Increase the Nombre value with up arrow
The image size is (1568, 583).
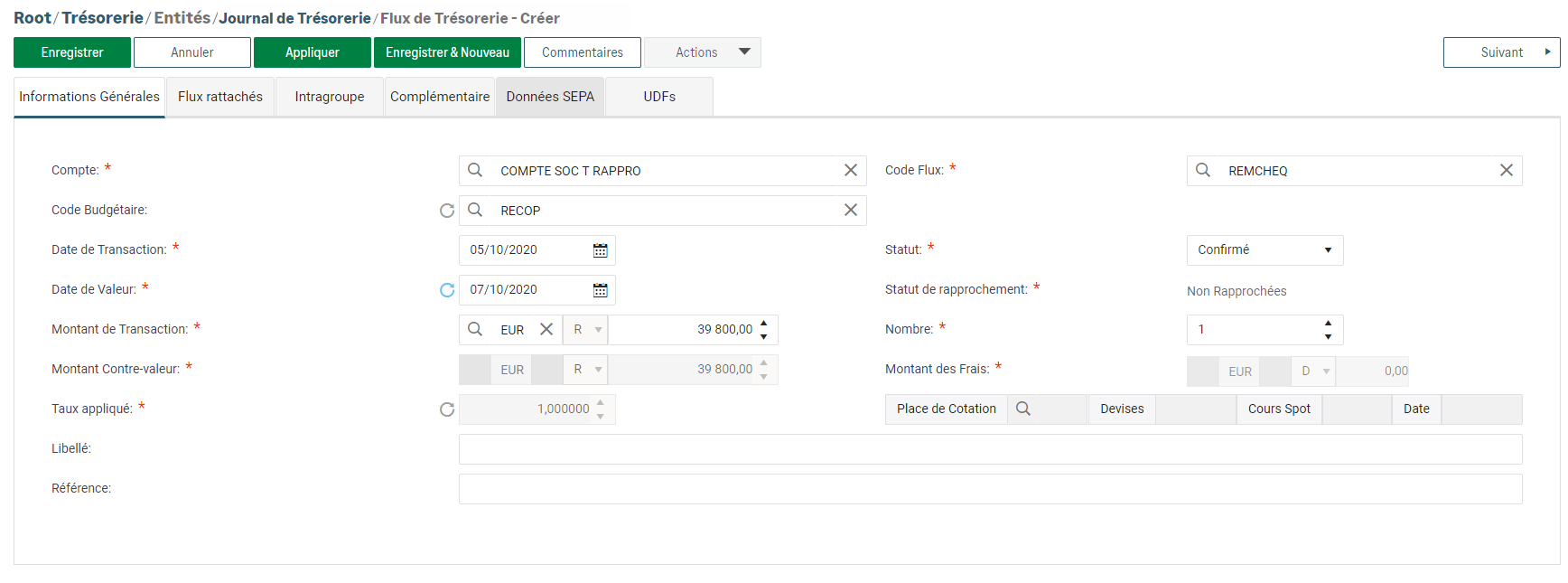[x=1328, y=323]
